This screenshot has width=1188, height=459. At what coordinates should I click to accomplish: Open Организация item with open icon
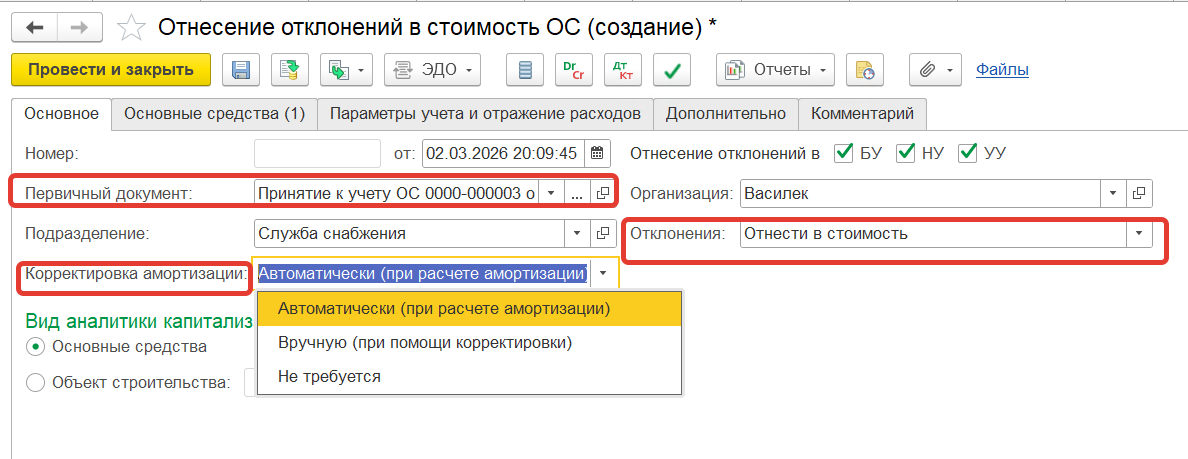pyautogui.click(x=1139, y=193)
